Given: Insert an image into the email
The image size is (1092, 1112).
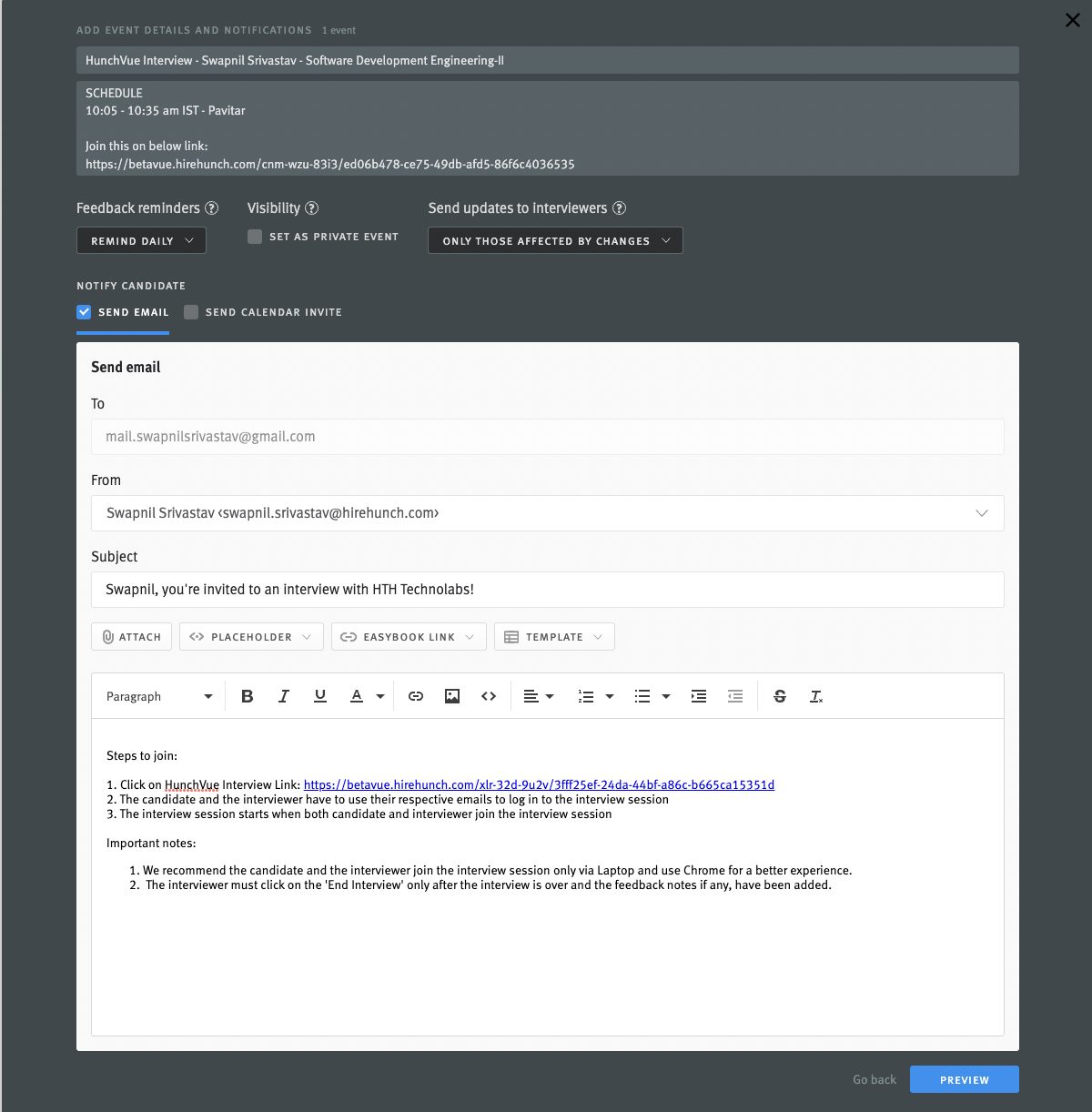Looking at the screenshot, I should coord(452,696).
